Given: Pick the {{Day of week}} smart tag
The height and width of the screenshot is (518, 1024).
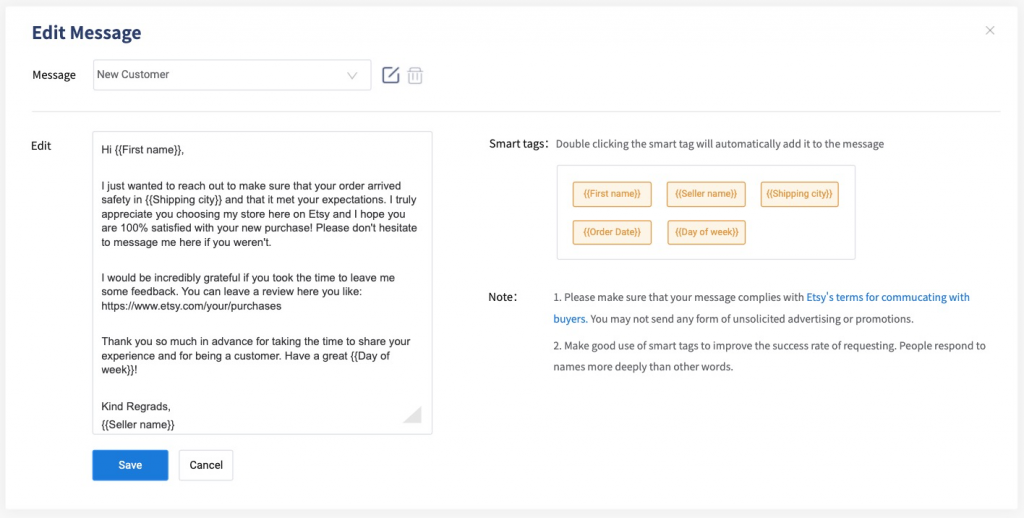Looking at the screenshot, I should click(706, 232).
